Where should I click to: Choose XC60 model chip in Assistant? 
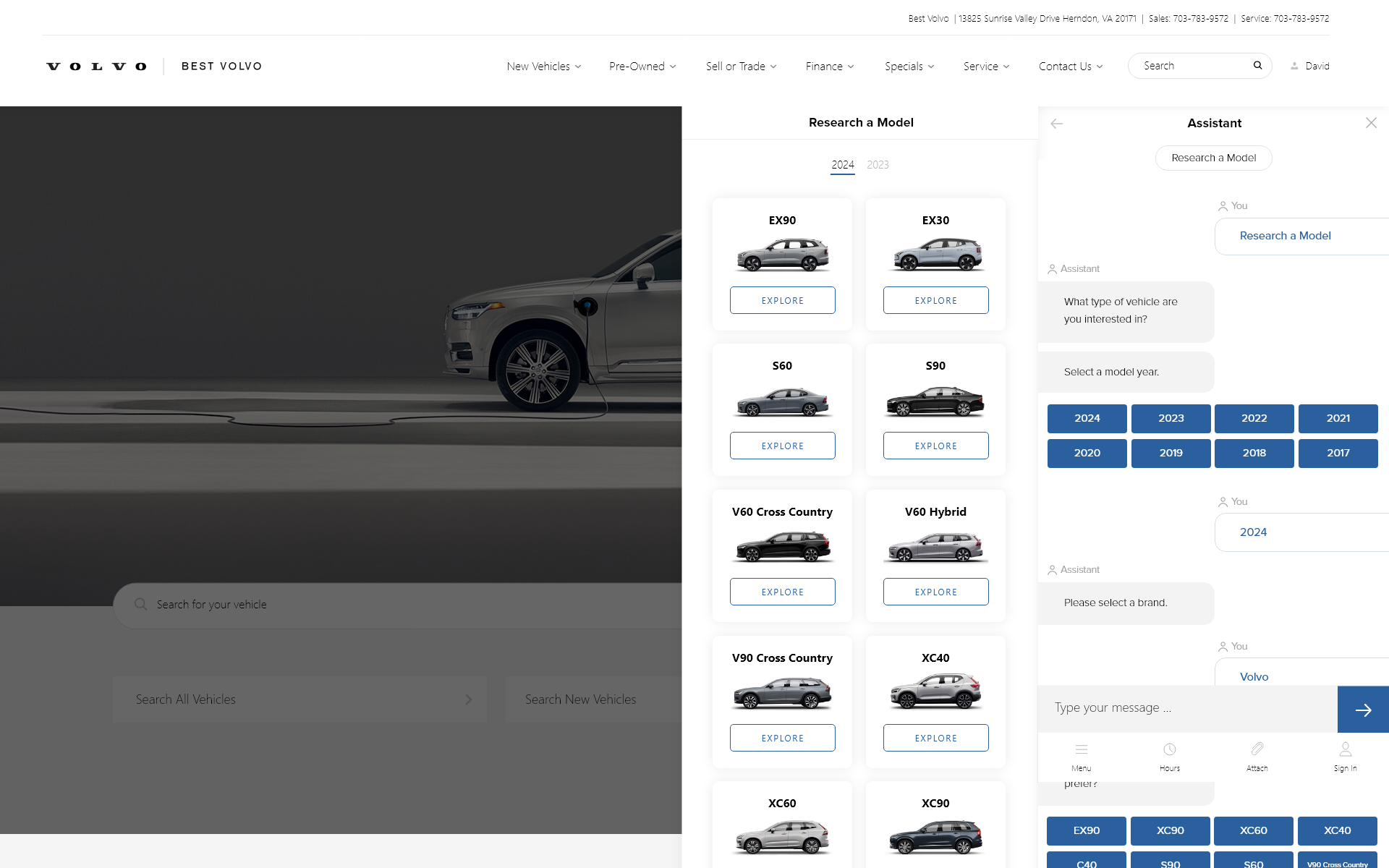[x=1254, y=830]
